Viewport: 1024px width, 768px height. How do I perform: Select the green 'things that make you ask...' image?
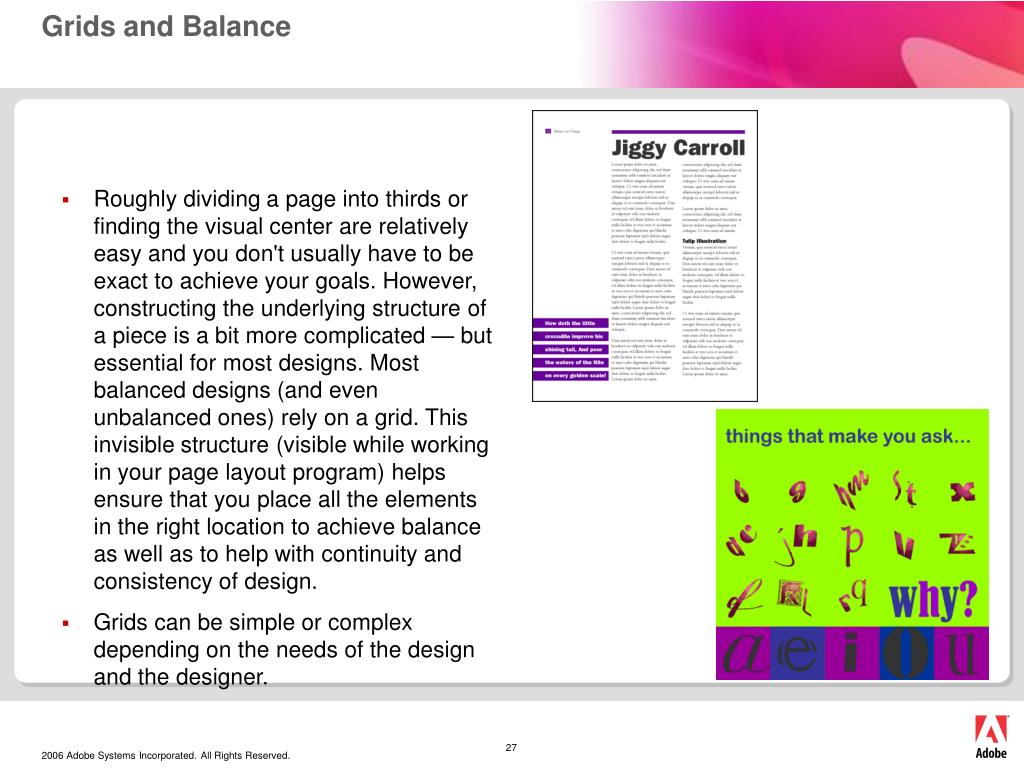click(852, 544)
